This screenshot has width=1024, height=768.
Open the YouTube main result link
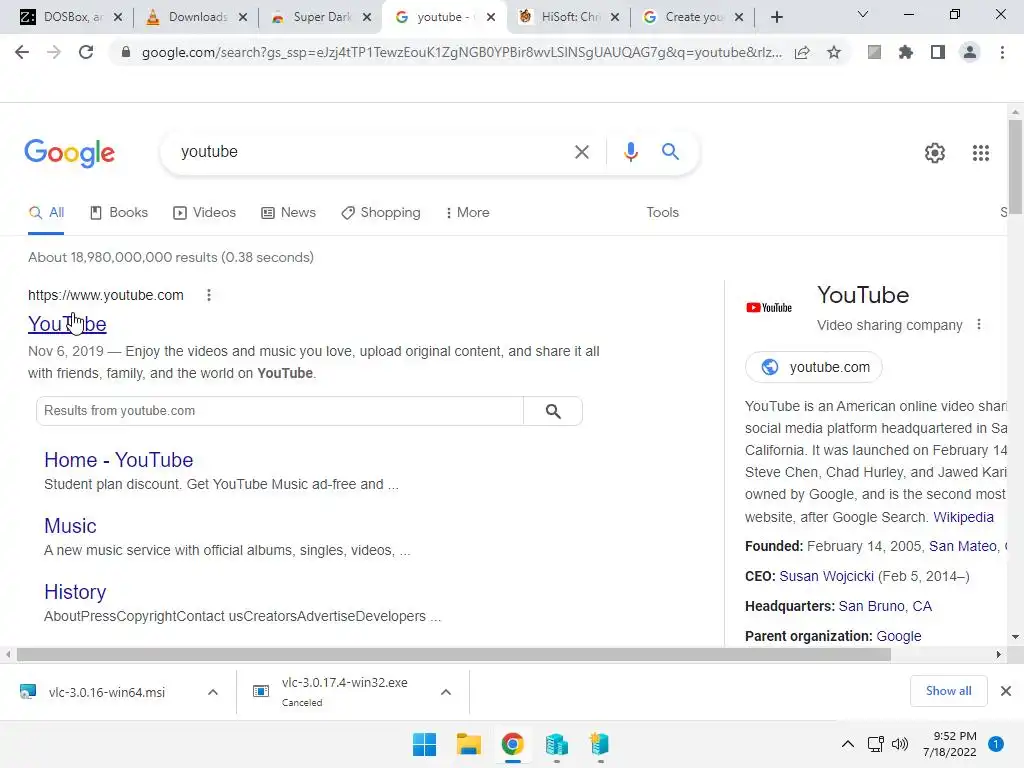[67, 324]
